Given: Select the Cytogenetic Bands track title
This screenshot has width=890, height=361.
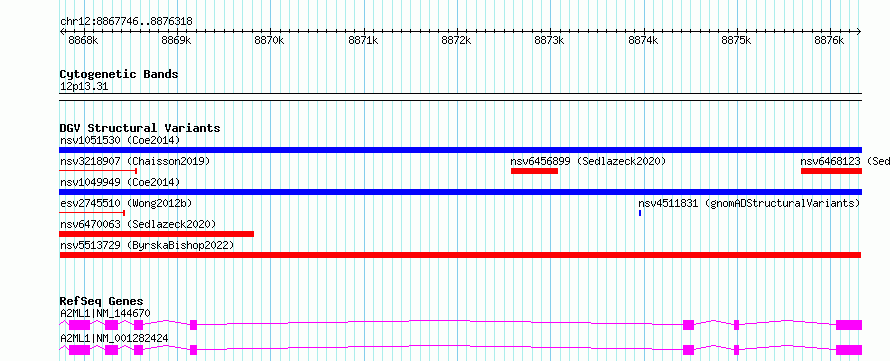Looking at the screenshot, I should [x=119, y=74].
